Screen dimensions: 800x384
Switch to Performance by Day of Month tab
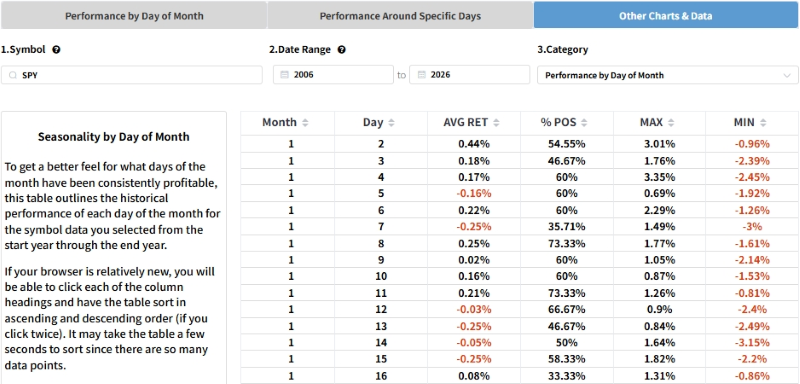pyautogui.click(x=134, y=15)
